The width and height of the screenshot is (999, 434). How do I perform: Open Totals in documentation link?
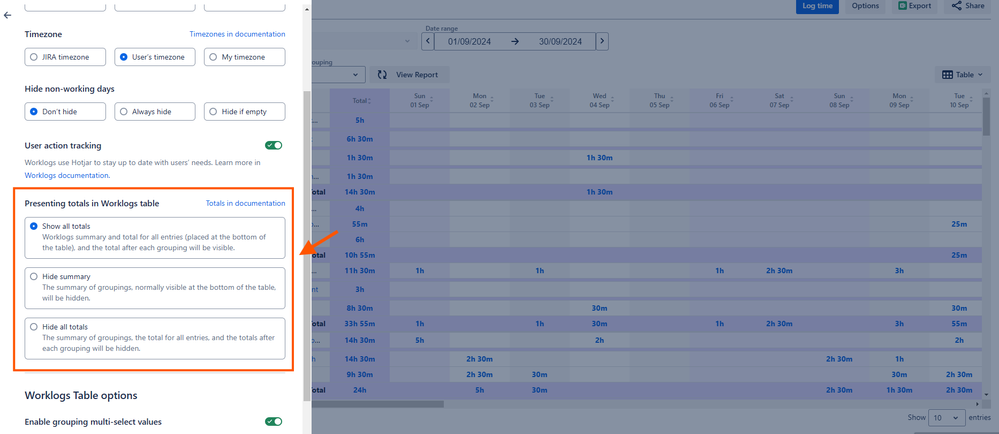(x=245, y=203)
